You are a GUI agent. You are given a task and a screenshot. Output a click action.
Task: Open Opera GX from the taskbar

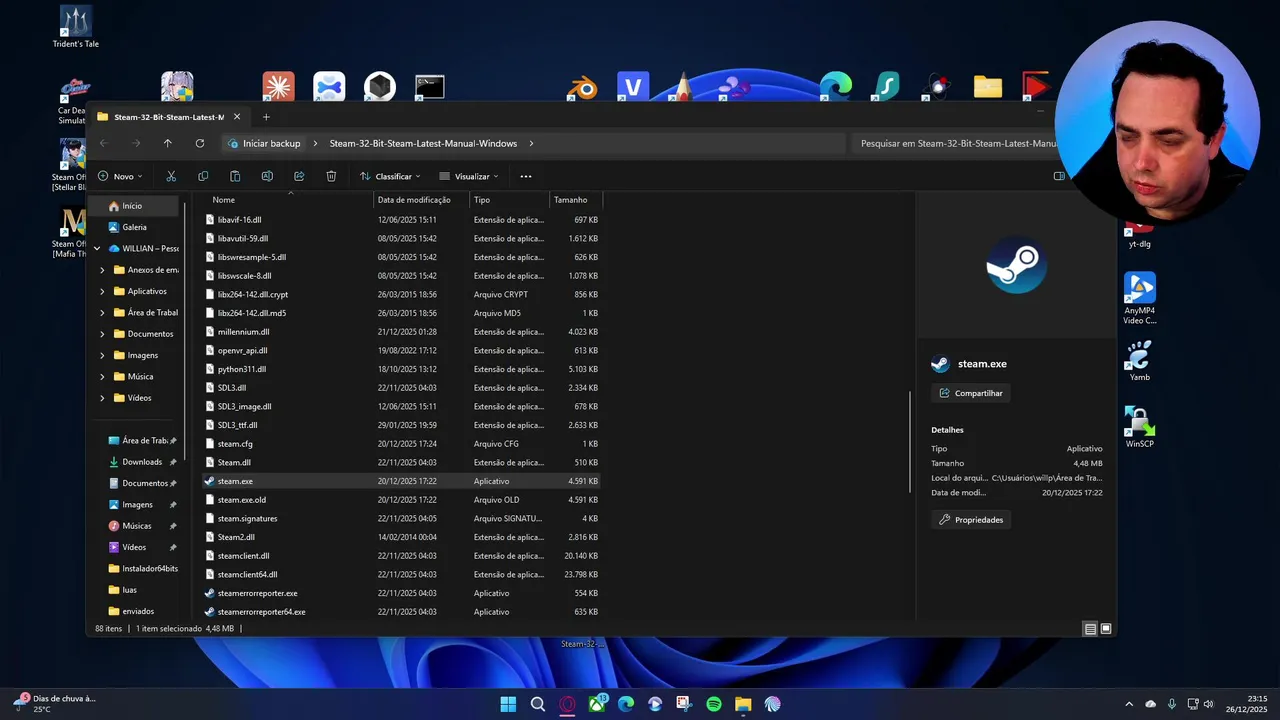point(567,704)
